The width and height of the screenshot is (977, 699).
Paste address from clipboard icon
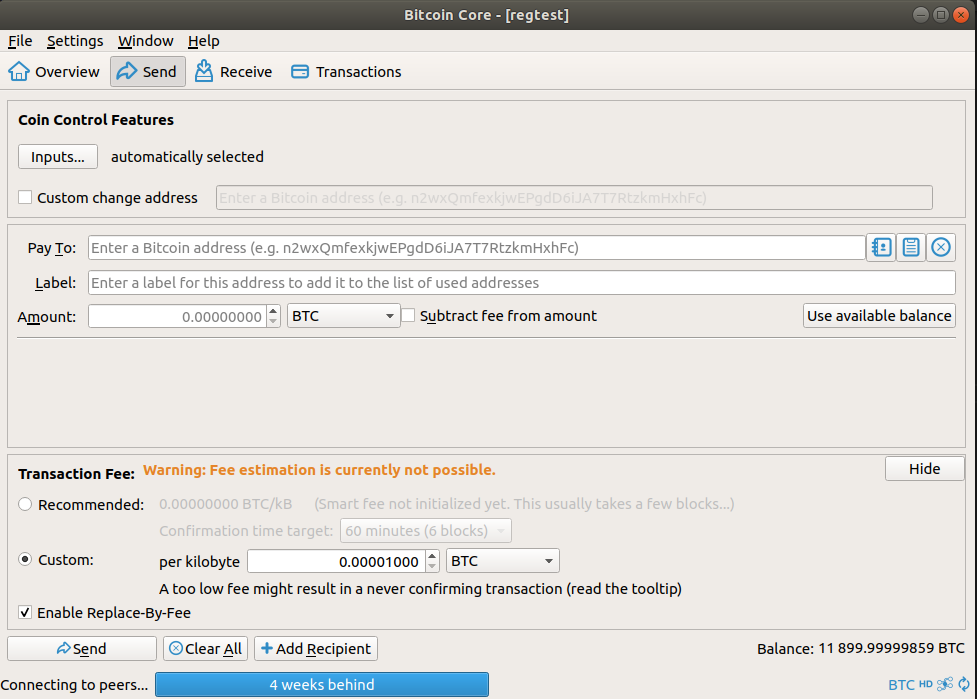pos(911,247)
